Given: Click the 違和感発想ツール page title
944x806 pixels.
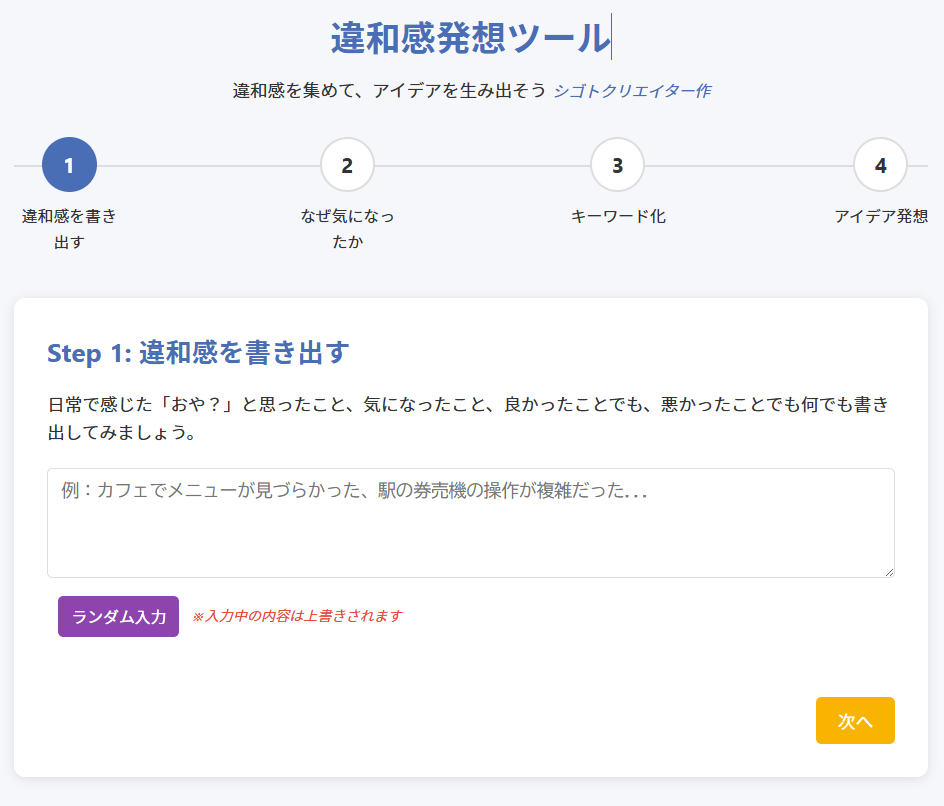Looking at the screenshot, I should coord(470,38).
